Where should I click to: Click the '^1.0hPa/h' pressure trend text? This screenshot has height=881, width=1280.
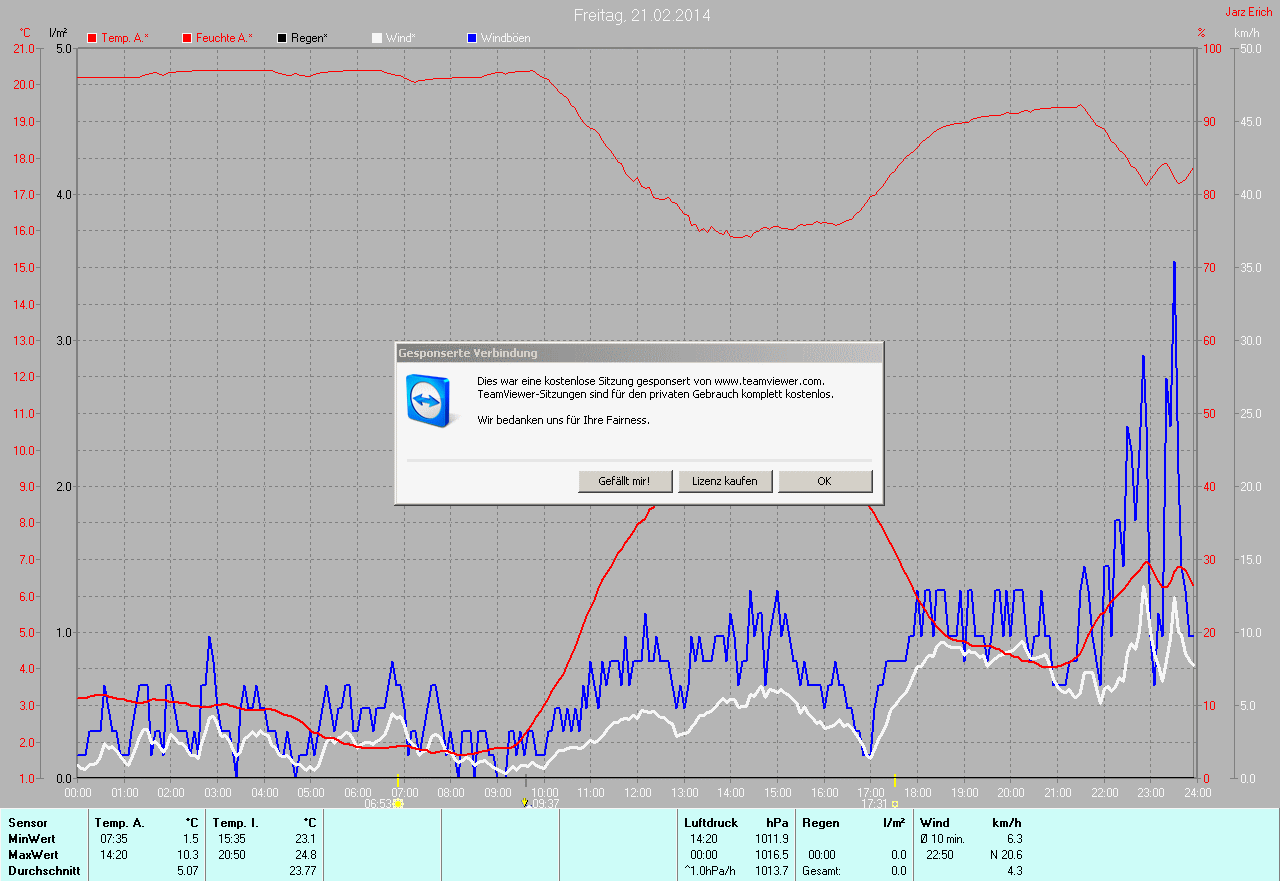tap(711, 871)
